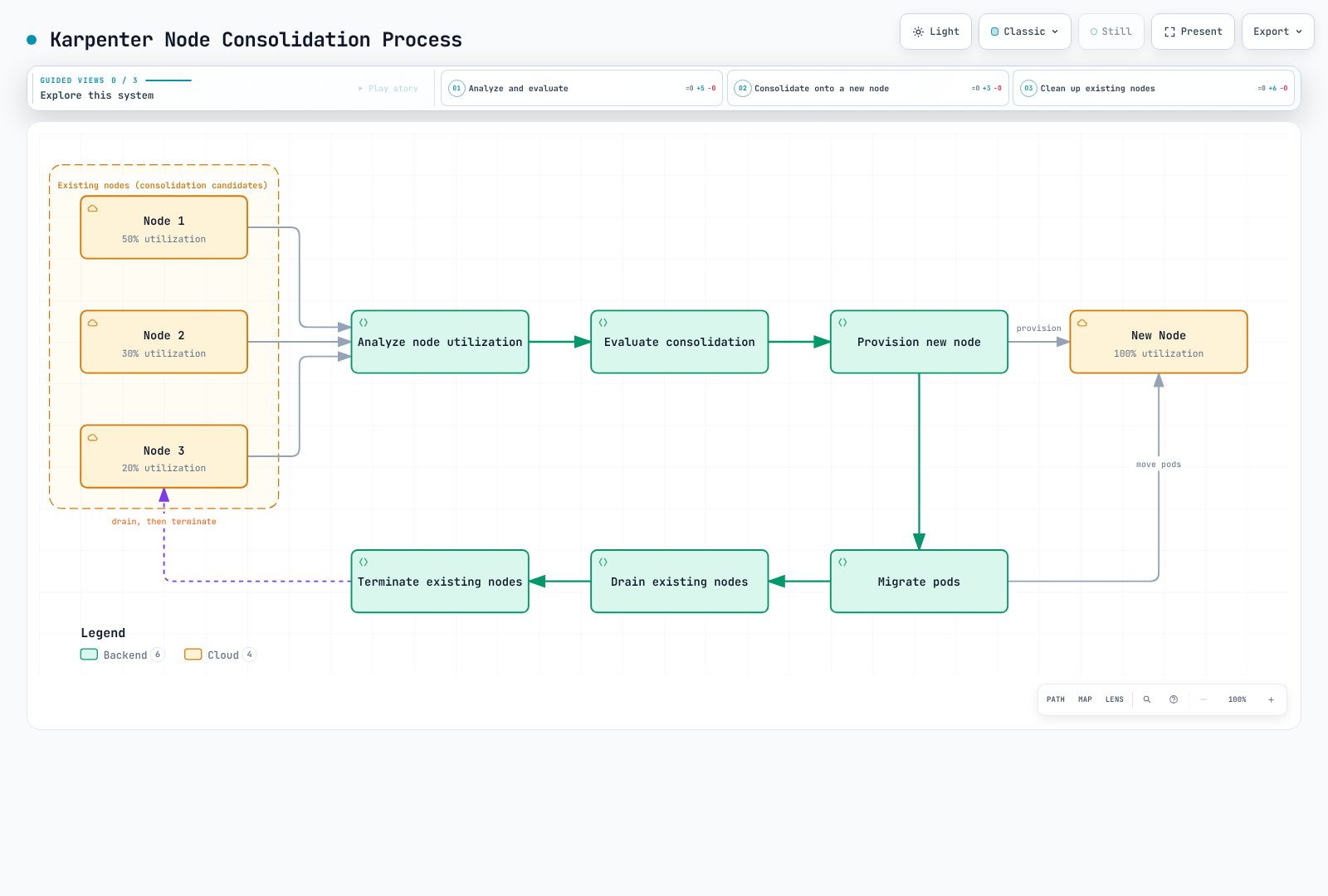Select guided view 03 Clean up existing nodes
Screen dimensions: 1328x896
pos(1153,88)
